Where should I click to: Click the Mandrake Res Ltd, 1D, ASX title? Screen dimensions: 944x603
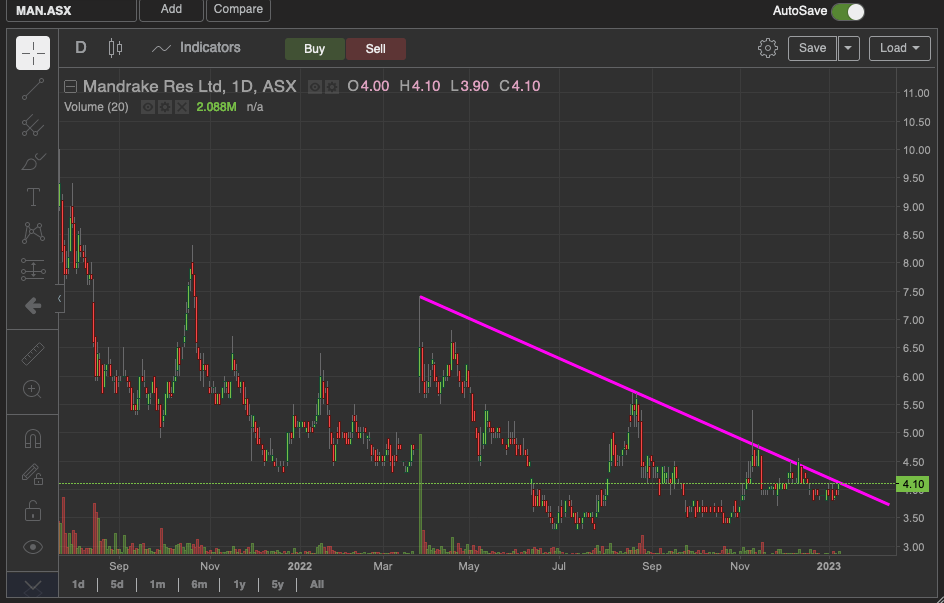click(x=190, y=86)
